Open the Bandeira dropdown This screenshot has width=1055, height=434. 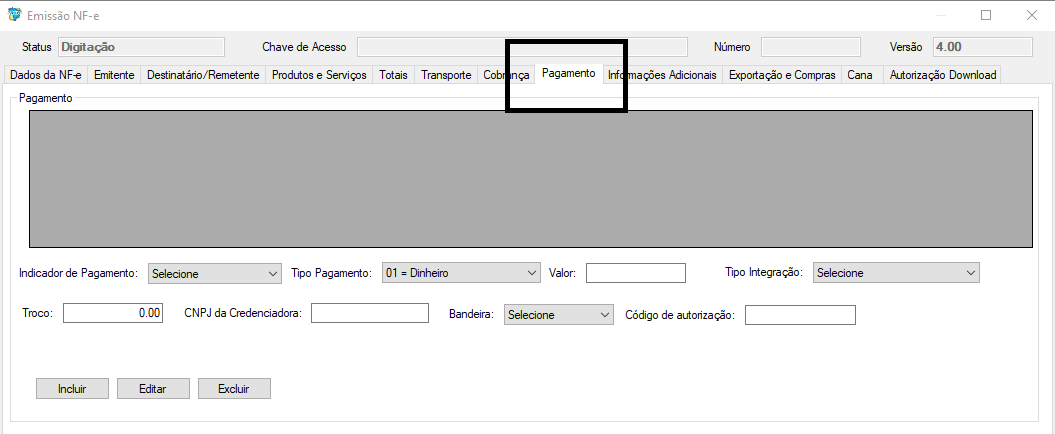(558, 315)
